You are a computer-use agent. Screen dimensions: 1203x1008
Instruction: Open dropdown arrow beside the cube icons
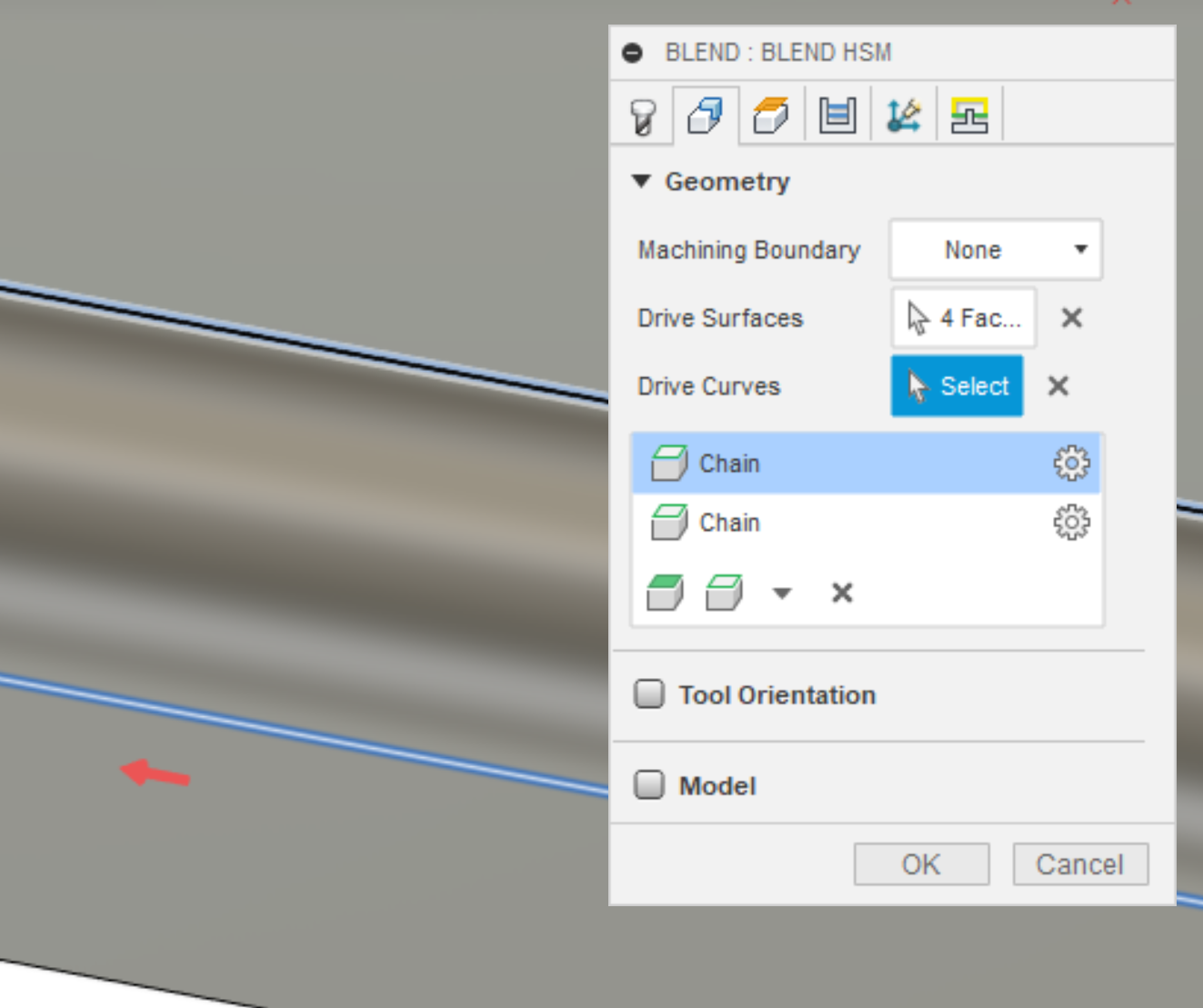[x=780, y=593]
